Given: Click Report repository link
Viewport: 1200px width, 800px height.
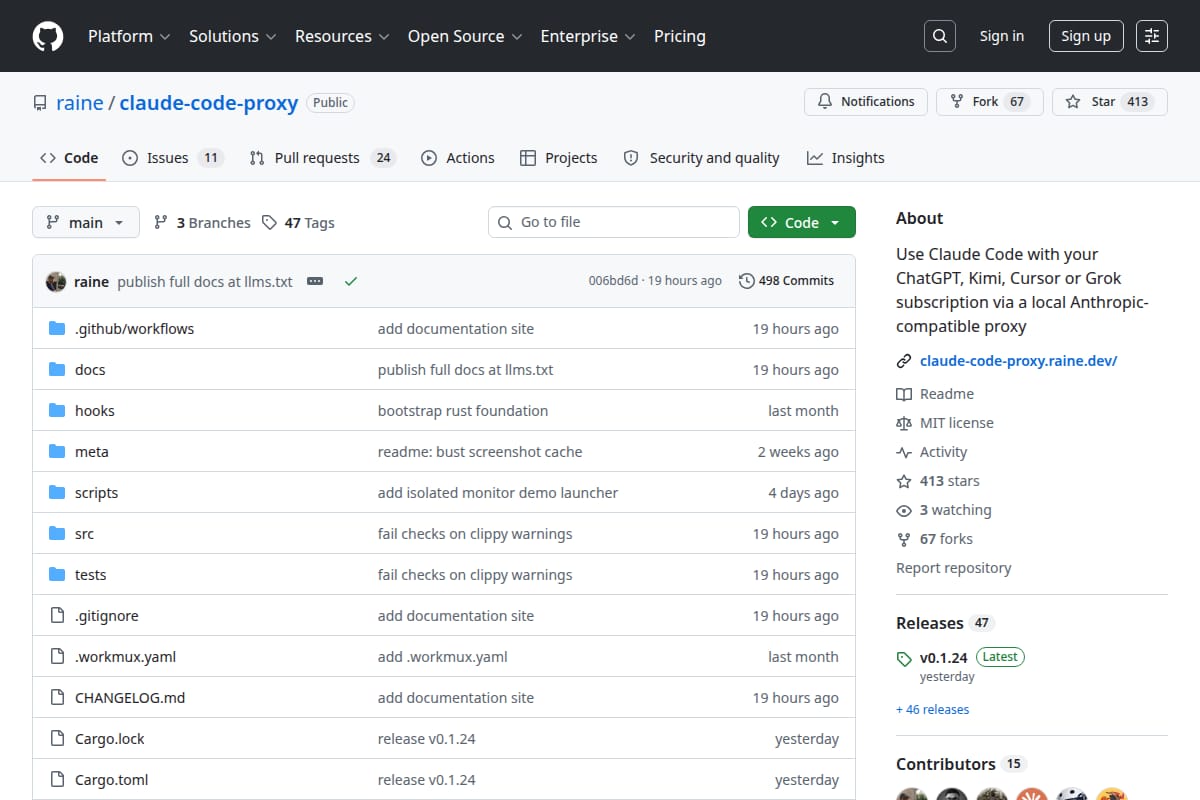Looking at the screenshot, I should click(x=954, y=568).
